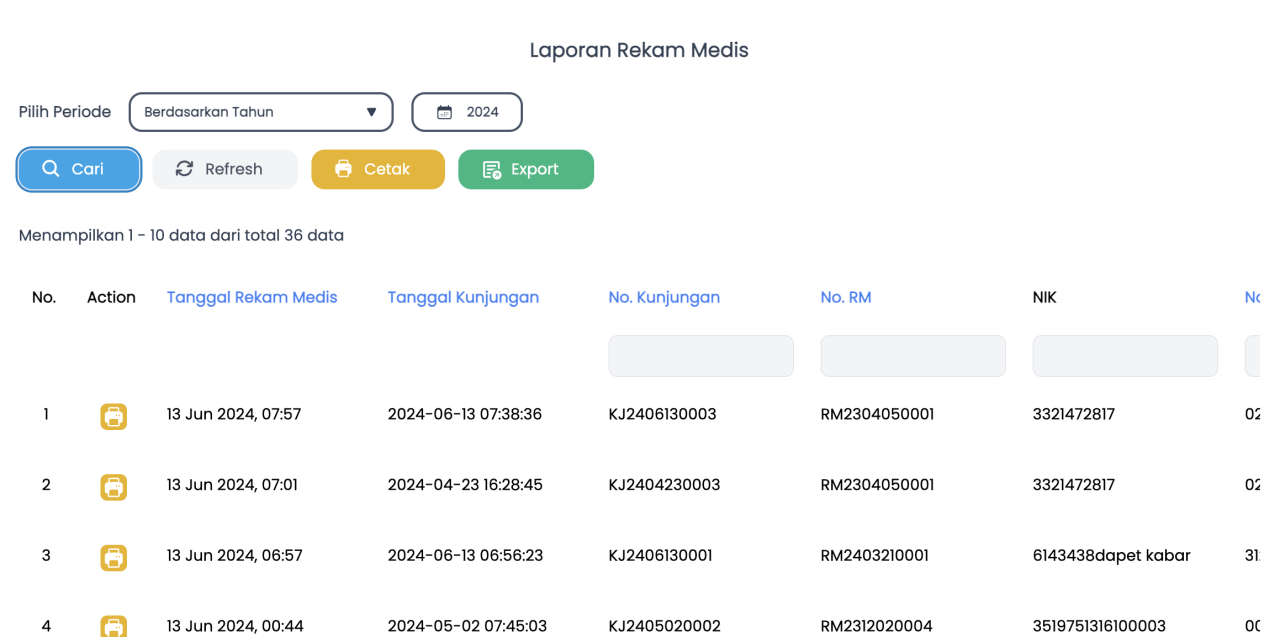This screenshot has width=1280, height=637.
Task: Click the magnifier icon in the Cari button
Action: click(x=51, y=169)
